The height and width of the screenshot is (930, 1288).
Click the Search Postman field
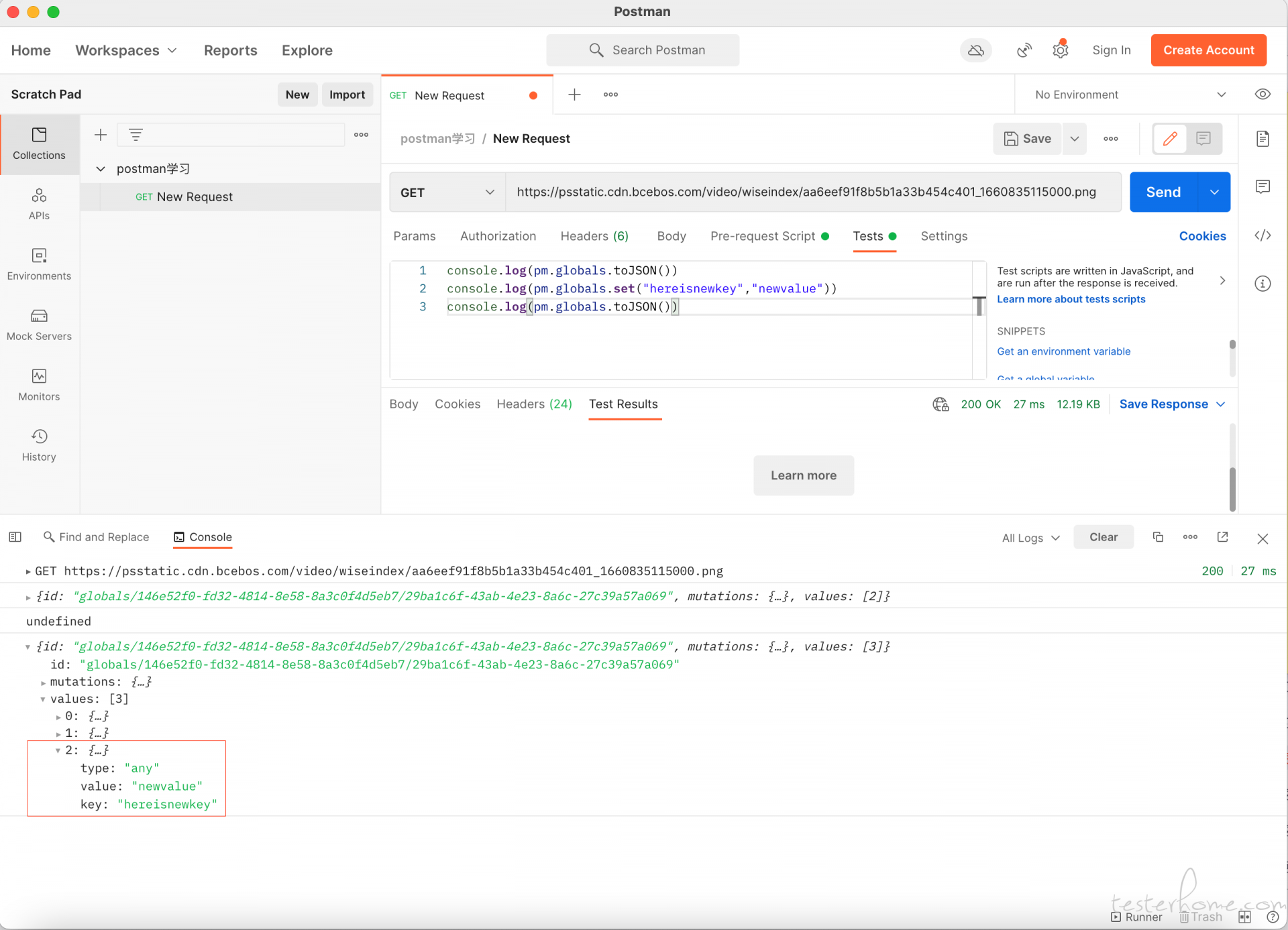pos(643,50)
